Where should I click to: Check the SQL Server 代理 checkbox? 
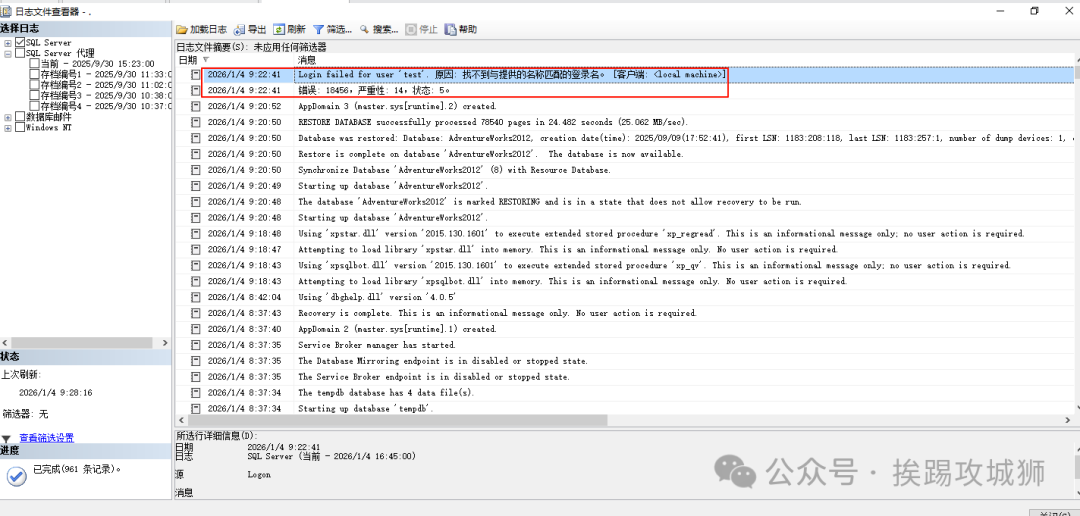point(20,53)
